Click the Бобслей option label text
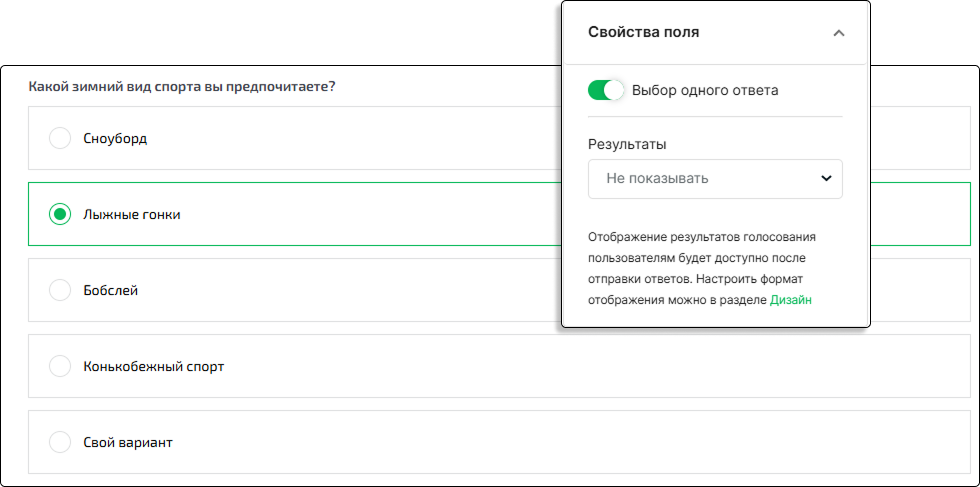 point(111,291)
